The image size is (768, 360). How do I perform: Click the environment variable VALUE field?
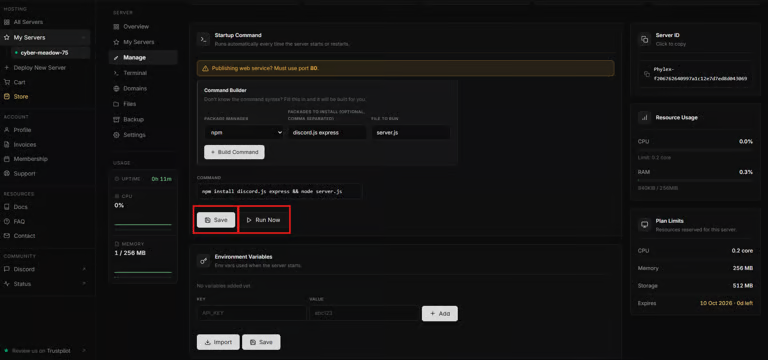pos(364,313)
